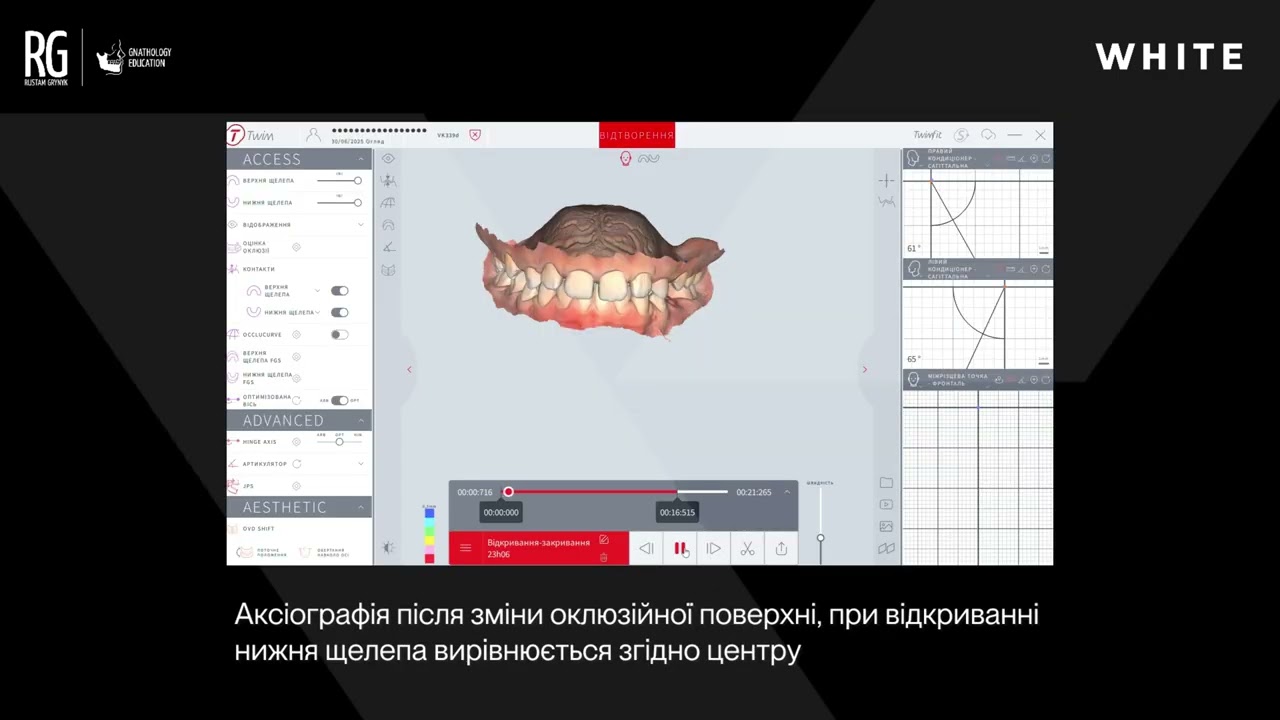Viewport: 1280px width, 720px height.
Task: Click the Twim logo icon
Action: coord(236,135)
